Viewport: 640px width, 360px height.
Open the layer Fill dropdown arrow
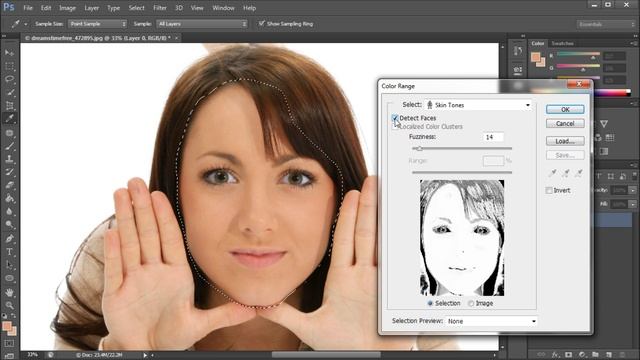pos(633,204)
